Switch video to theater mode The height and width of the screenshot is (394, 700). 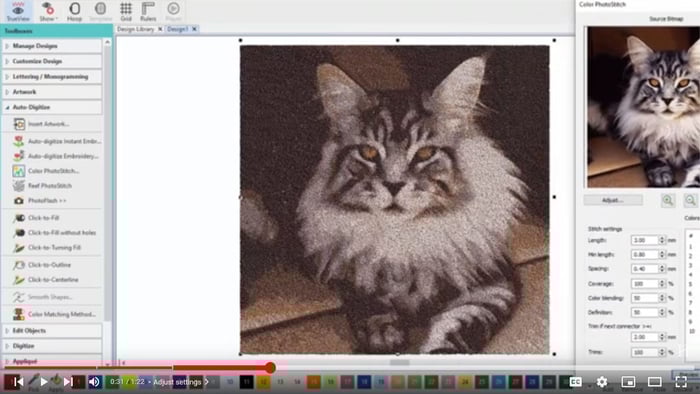click(654, 382)
